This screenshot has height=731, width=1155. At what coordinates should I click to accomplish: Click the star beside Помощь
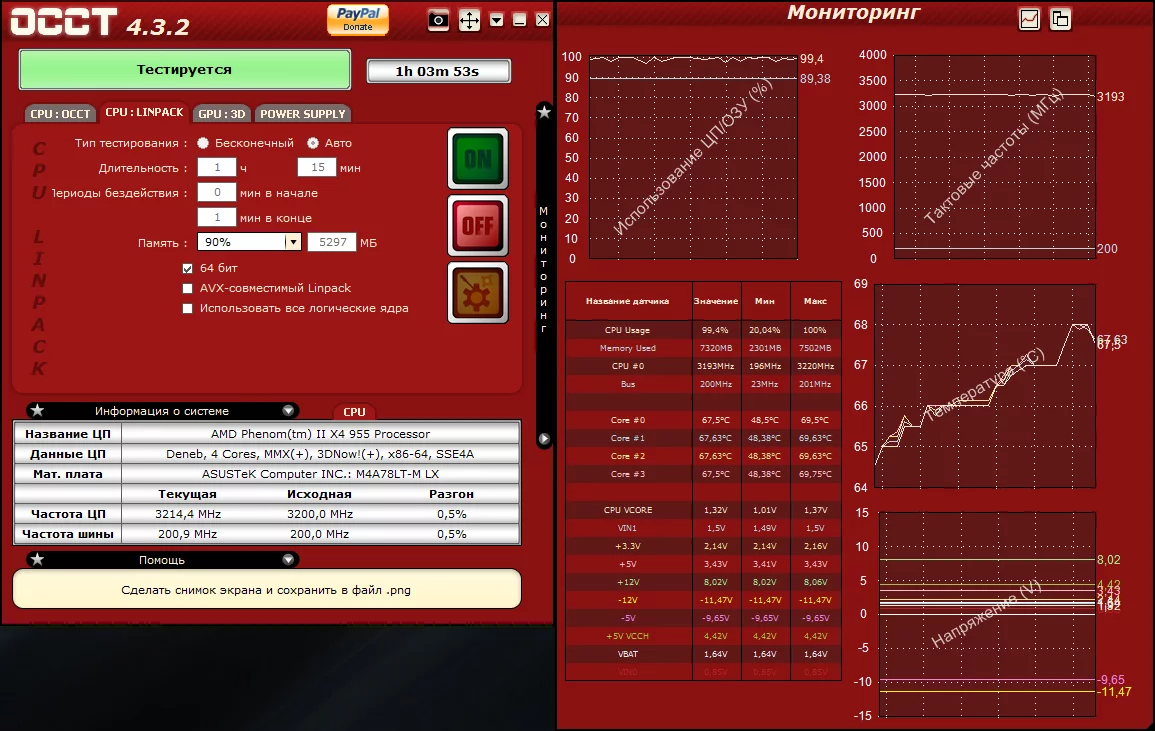(x=38, y=559)
